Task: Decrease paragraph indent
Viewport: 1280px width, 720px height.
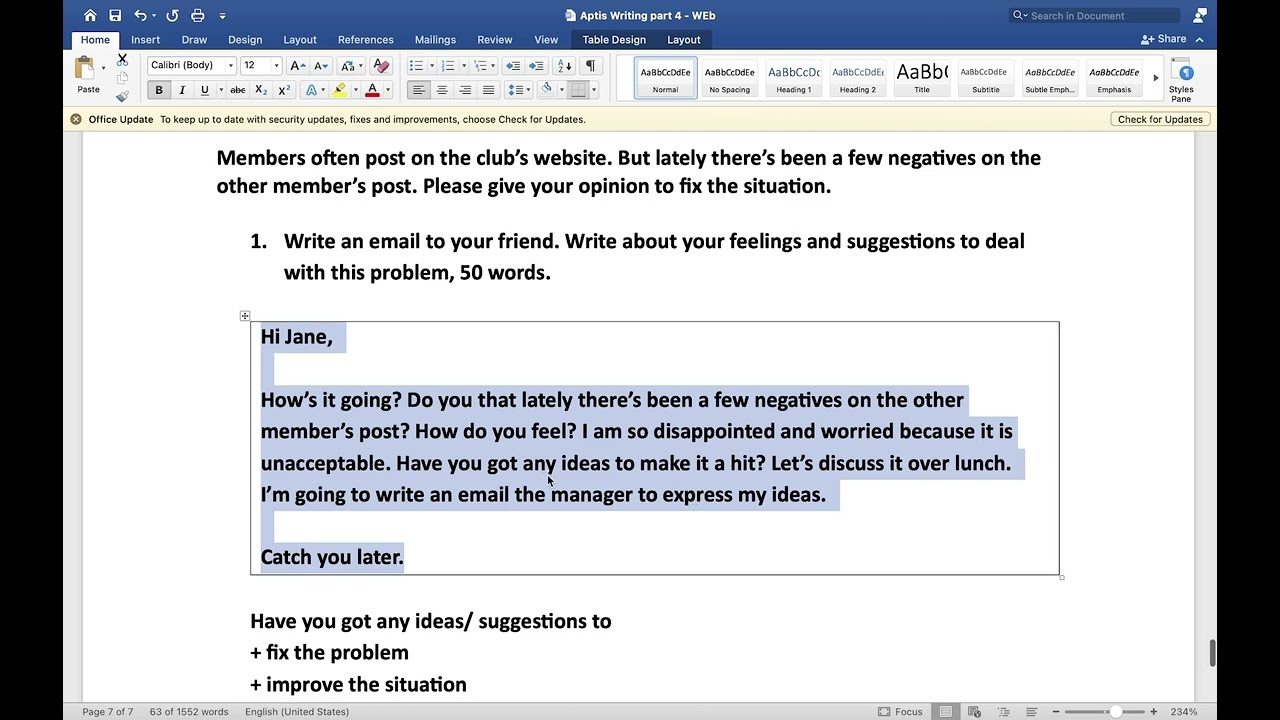Action: 513,65
